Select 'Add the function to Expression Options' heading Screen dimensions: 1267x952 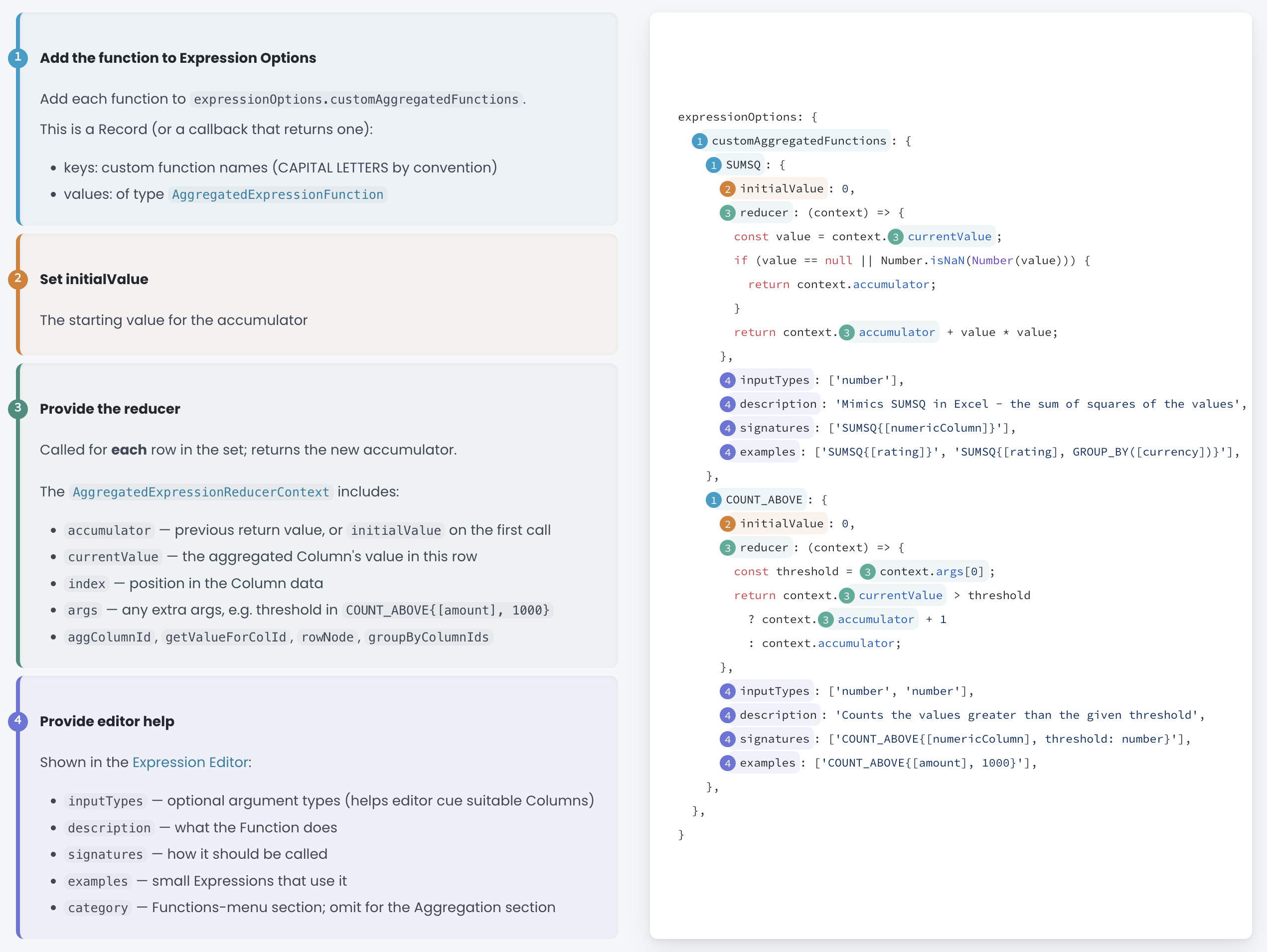click(177, 58)
